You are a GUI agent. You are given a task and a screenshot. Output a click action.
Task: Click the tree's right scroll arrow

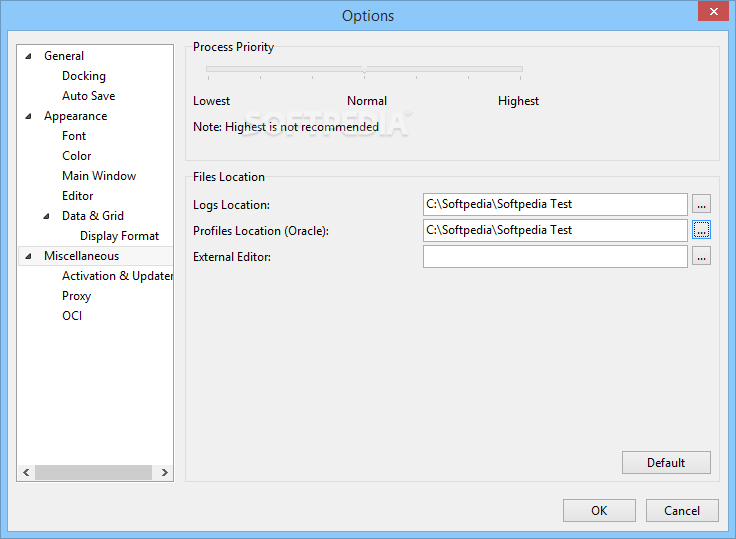(x=164, y=472)
